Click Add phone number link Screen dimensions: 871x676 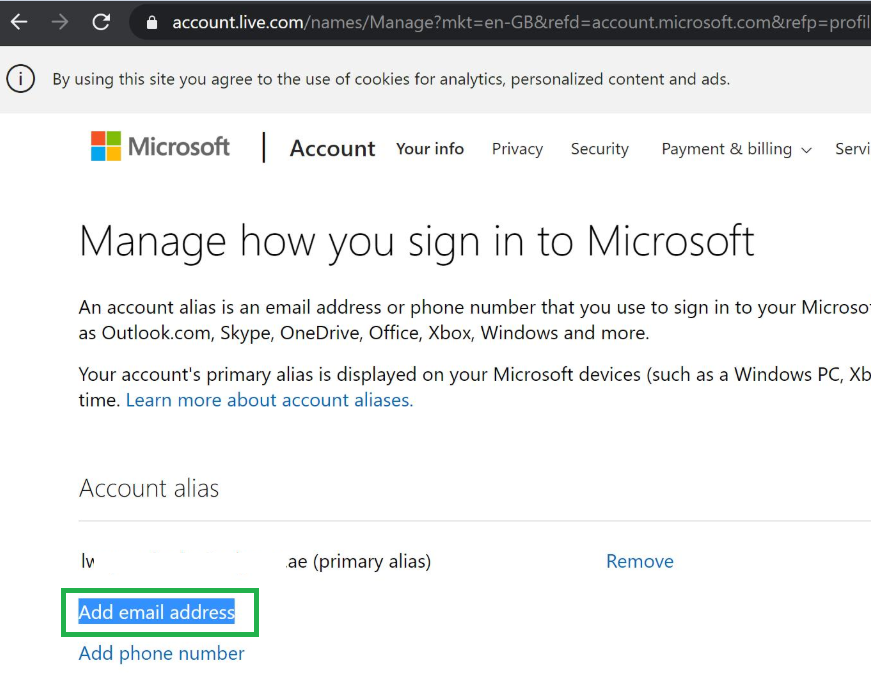[x=161, y=653]
